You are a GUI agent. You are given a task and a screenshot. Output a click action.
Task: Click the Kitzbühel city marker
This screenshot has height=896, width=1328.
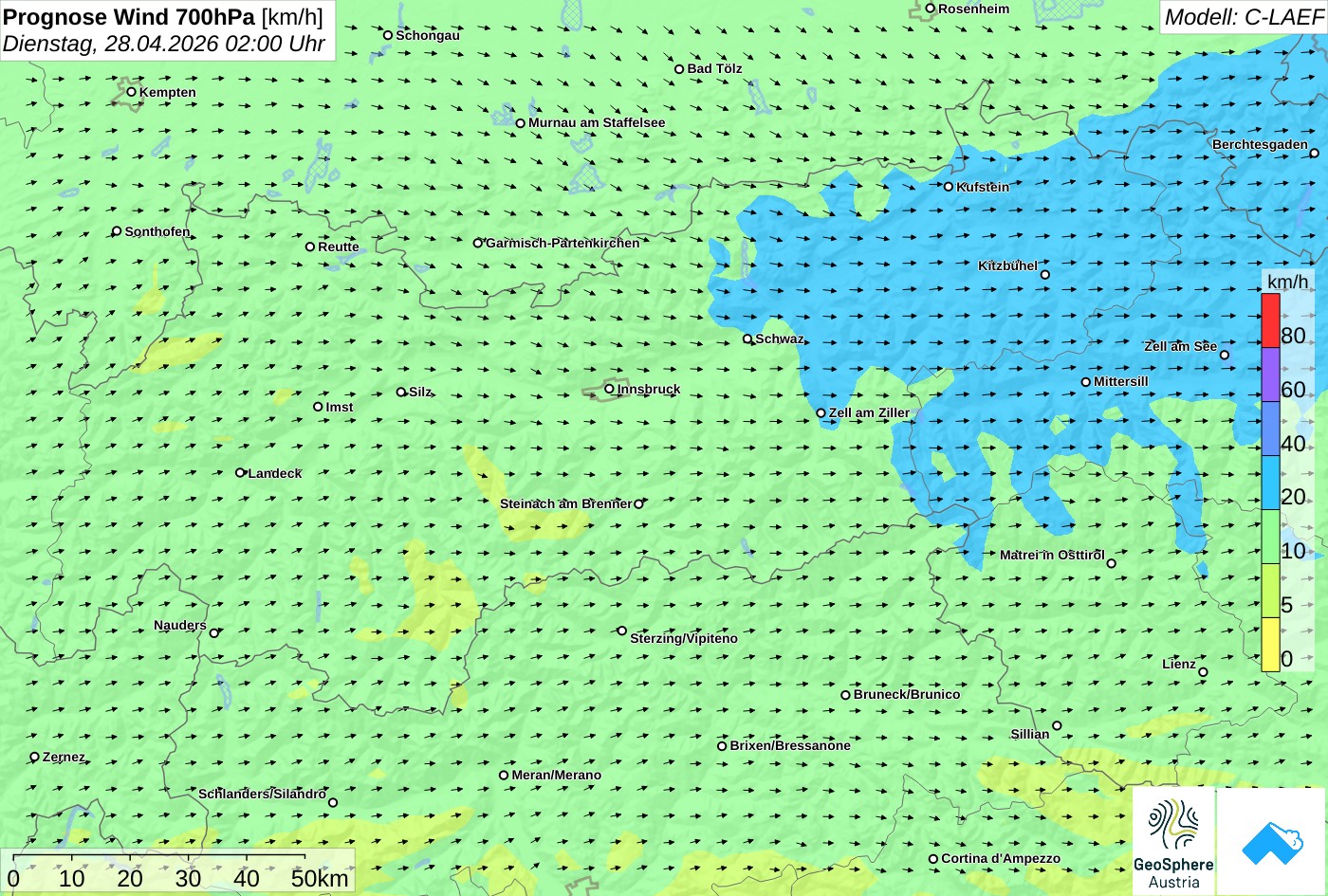[1045, 275]
